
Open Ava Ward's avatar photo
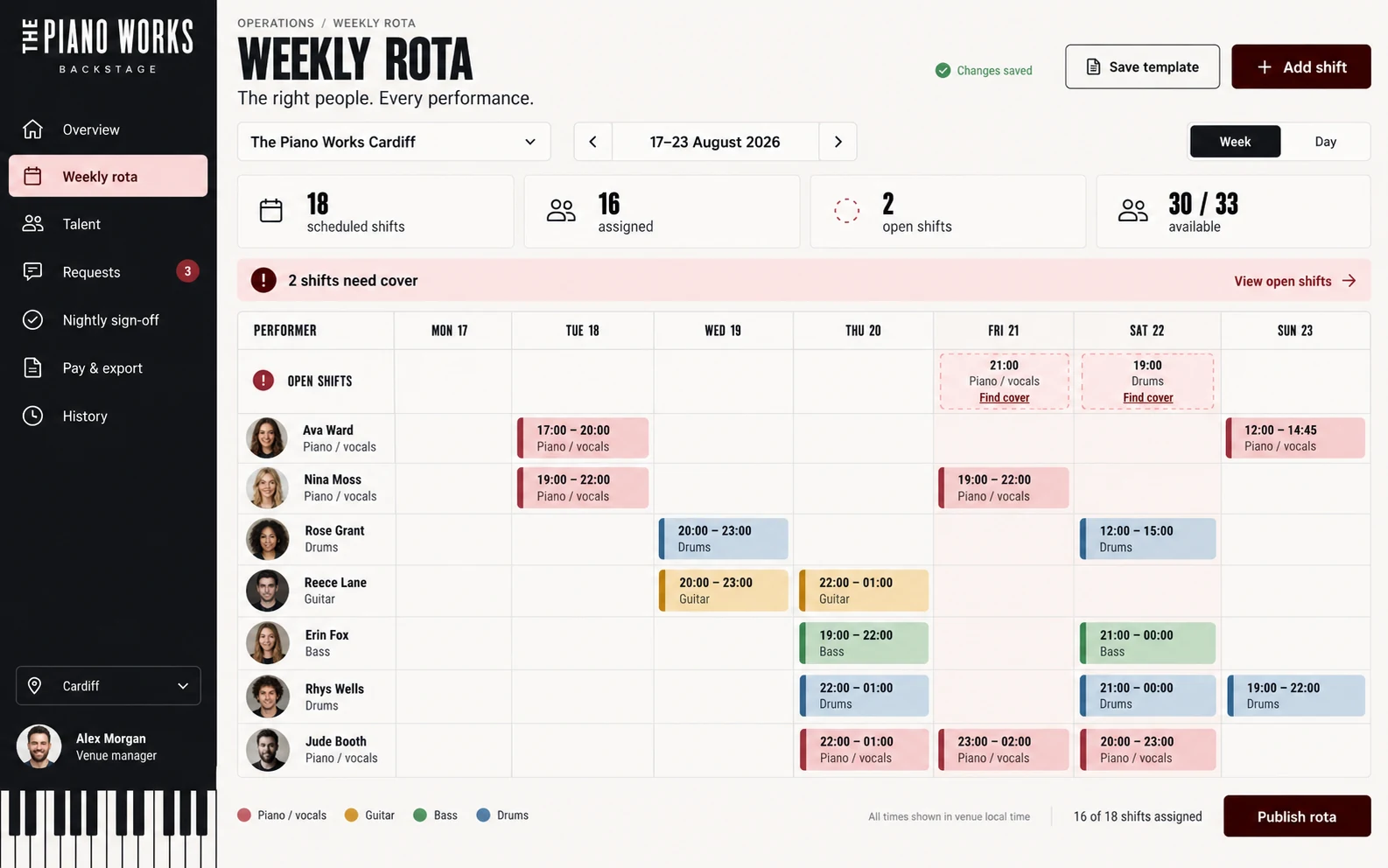267,437
